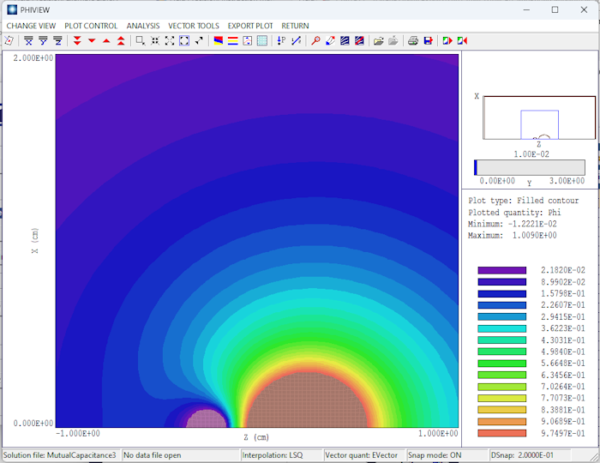The image size is (600, 463).
Task: Click the double down red arrows jump icon
Action: [x=77, y=41]
